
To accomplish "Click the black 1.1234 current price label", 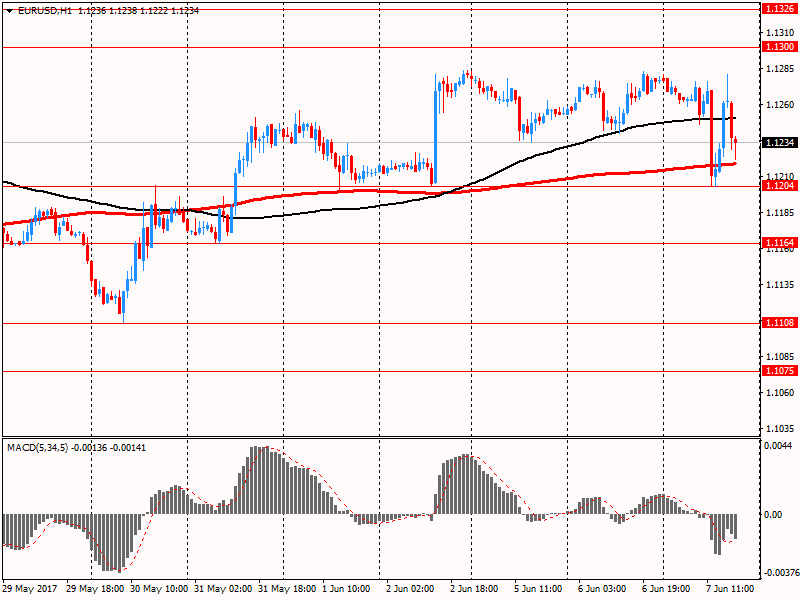I will (780, 142).
